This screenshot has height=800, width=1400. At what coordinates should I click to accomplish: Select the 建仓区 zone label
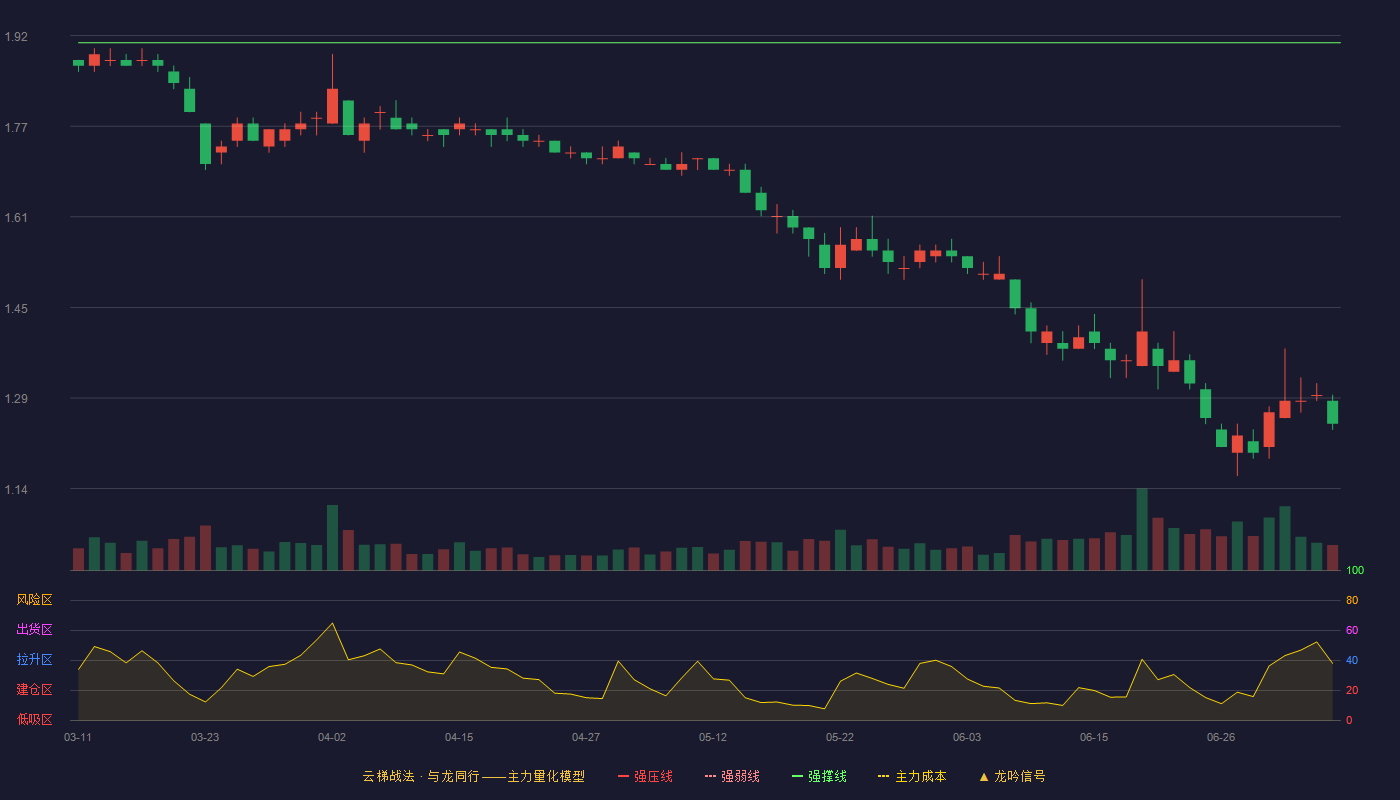(x=34, y=690)
